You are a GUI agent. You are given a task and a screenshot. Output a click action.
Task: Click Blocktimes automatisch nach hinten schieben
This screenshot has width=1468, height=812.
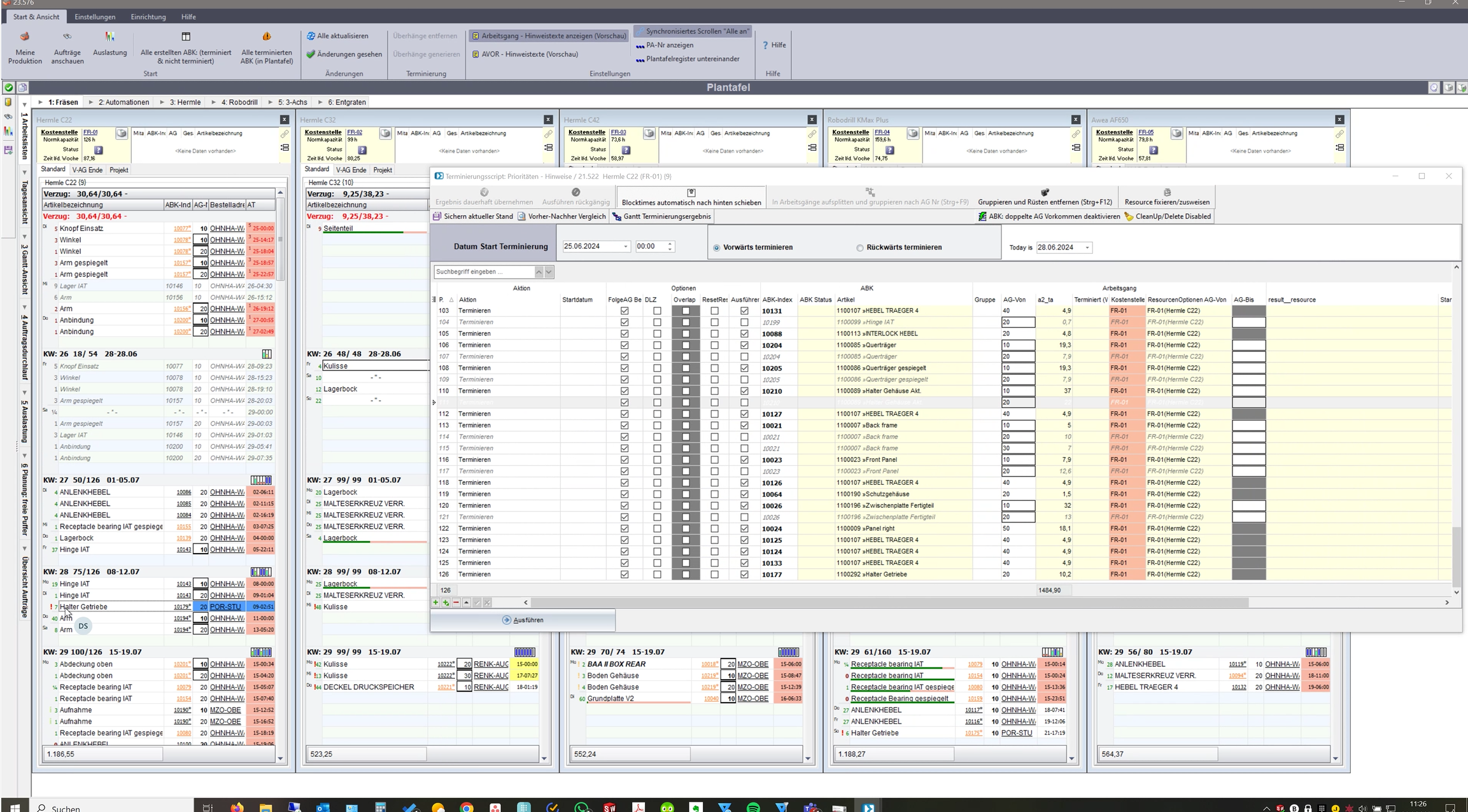691,197
